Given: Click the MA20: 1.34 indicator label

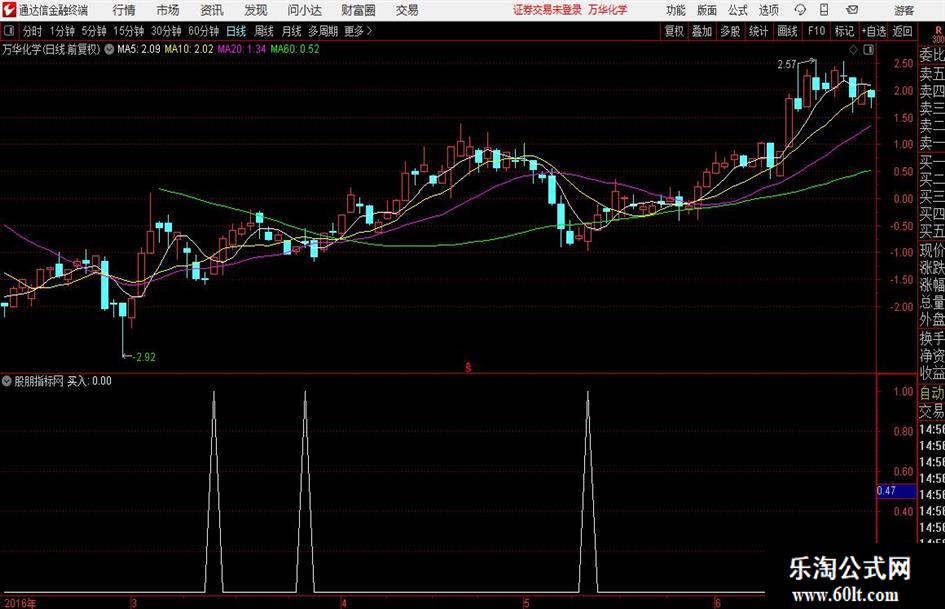Looking at the screenshot, I should pos(242,49).
